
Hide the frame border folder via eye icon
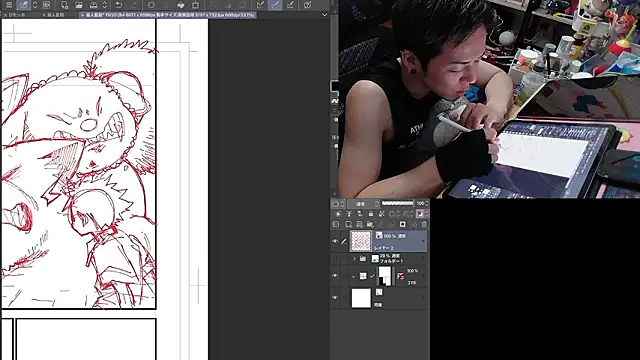335,276
